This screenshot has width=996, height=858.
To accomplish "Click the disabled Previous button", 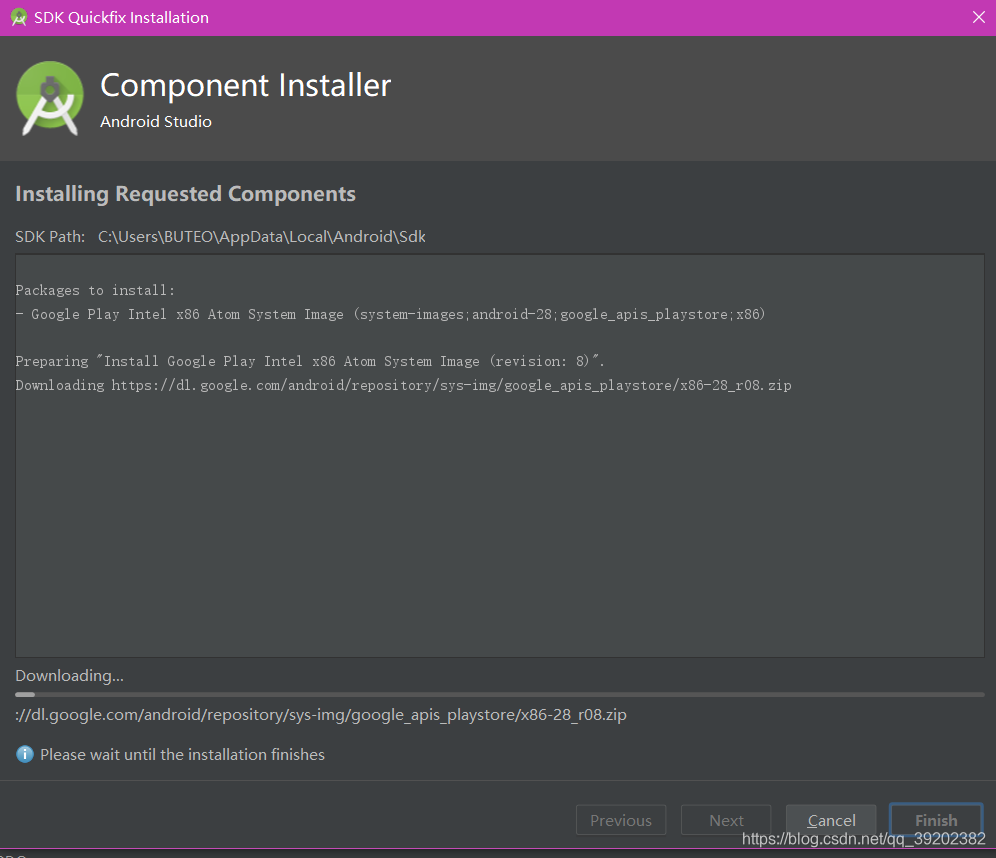I will [x=621, y=820].
